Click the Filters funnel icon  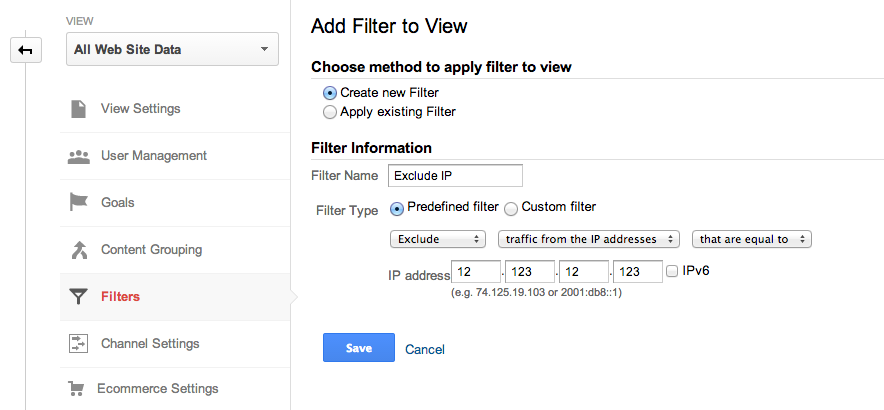pyautogui.click(x=78, y=297)
